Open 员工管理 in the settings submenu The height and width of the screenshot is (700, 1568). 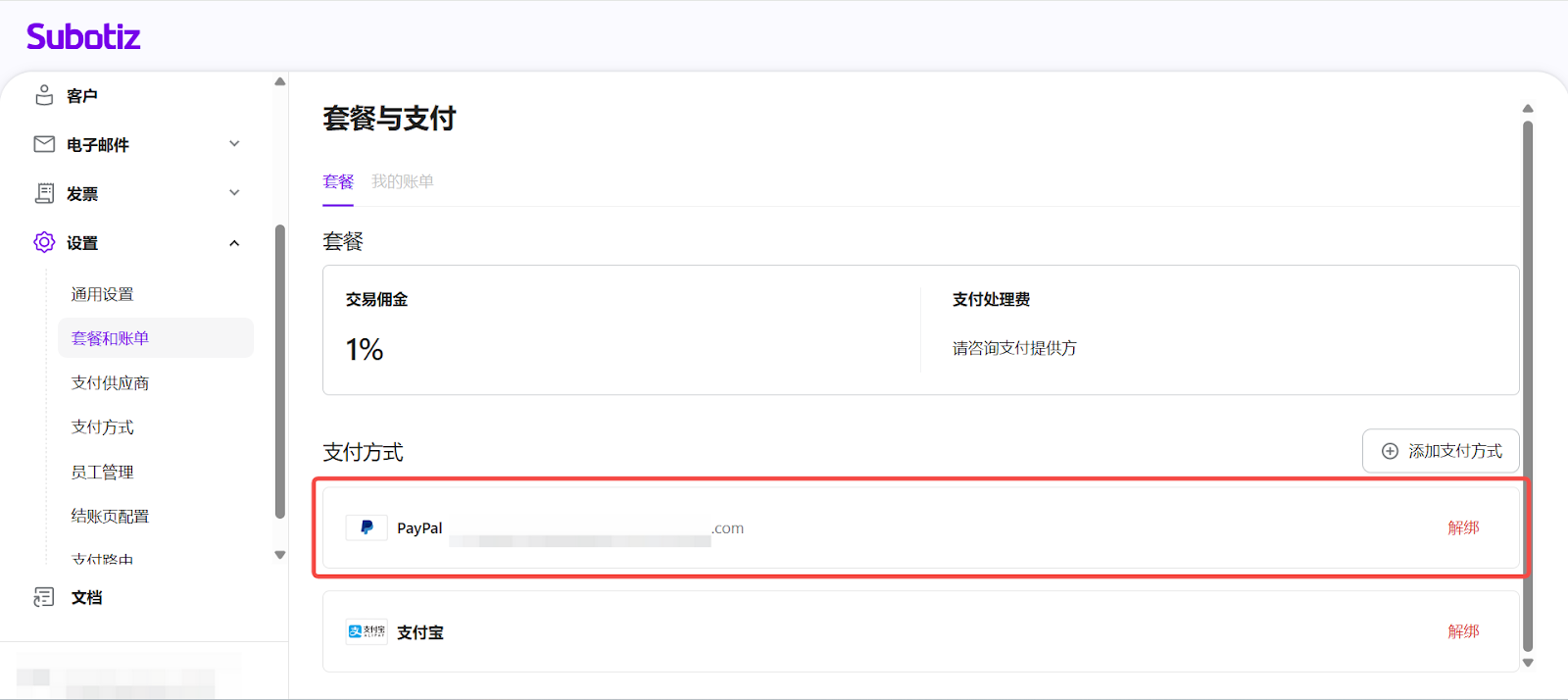click(x=102, y=472)
